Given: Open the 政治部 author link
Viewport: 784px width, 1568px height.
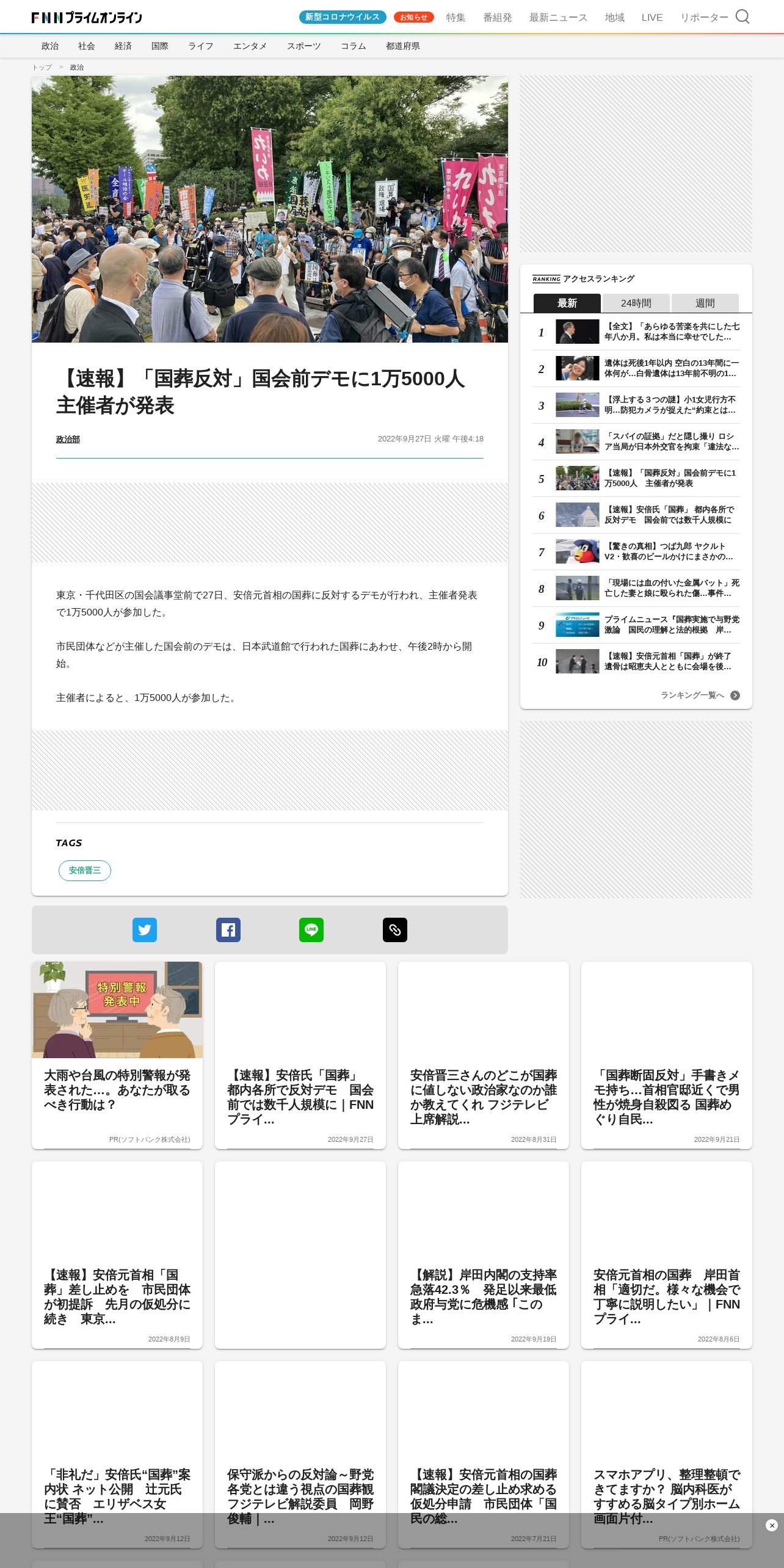Looking at the screenshot, I should pos(68,439).
